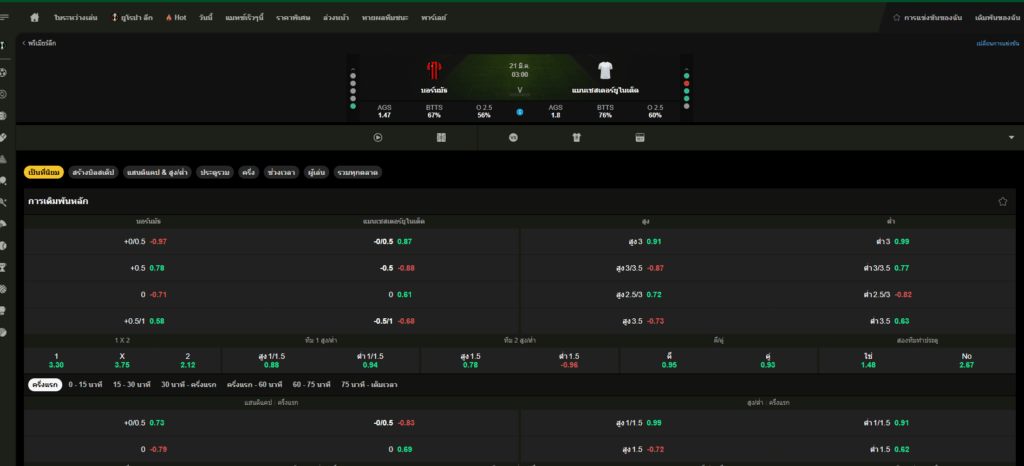Open the pitch layout icon

(x=441, y=138)
